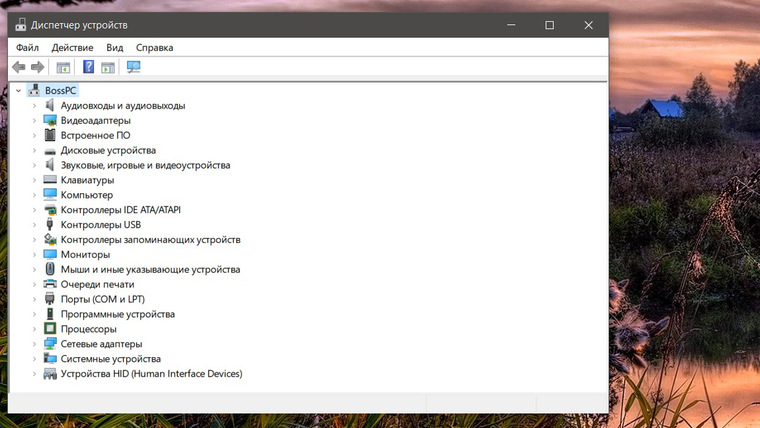Open the Help question-mark toolbar icon
The height and width of the screenshot is (428, 760).
click(88, 67)
